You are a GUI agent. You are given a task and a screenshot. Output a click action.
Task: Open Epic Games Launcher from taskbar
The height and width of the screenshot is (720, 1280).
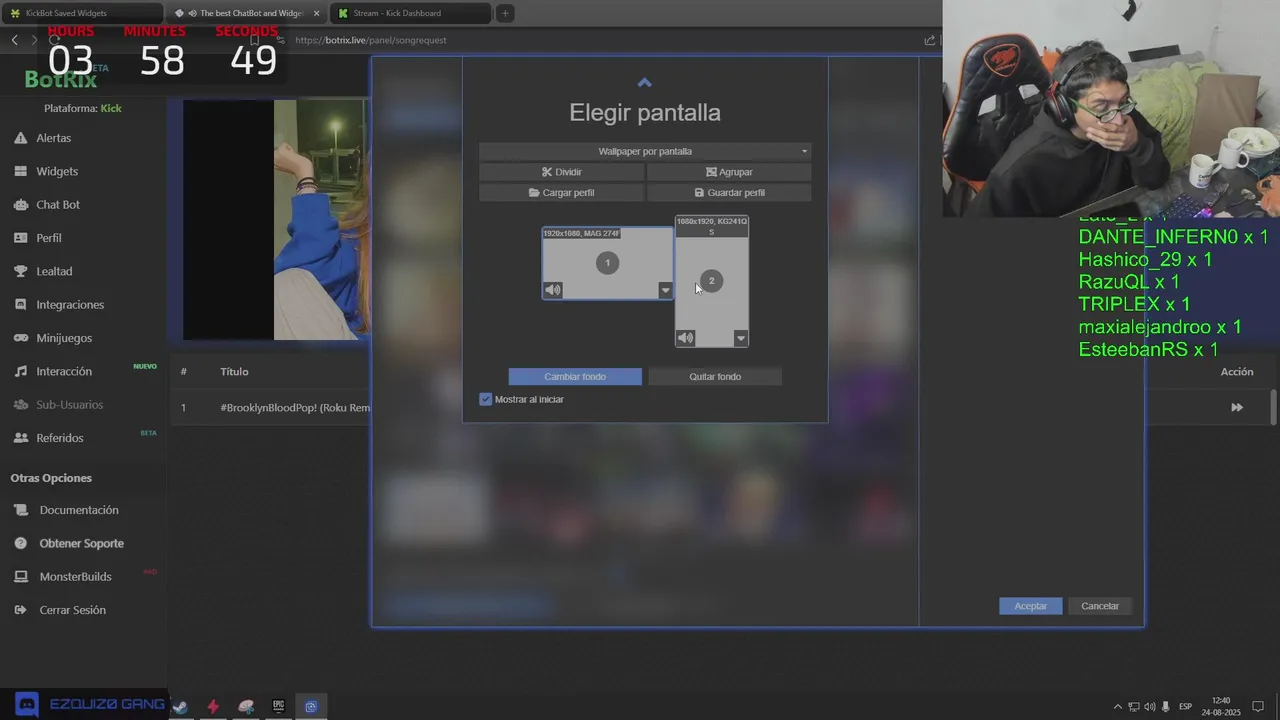[279, 706]
